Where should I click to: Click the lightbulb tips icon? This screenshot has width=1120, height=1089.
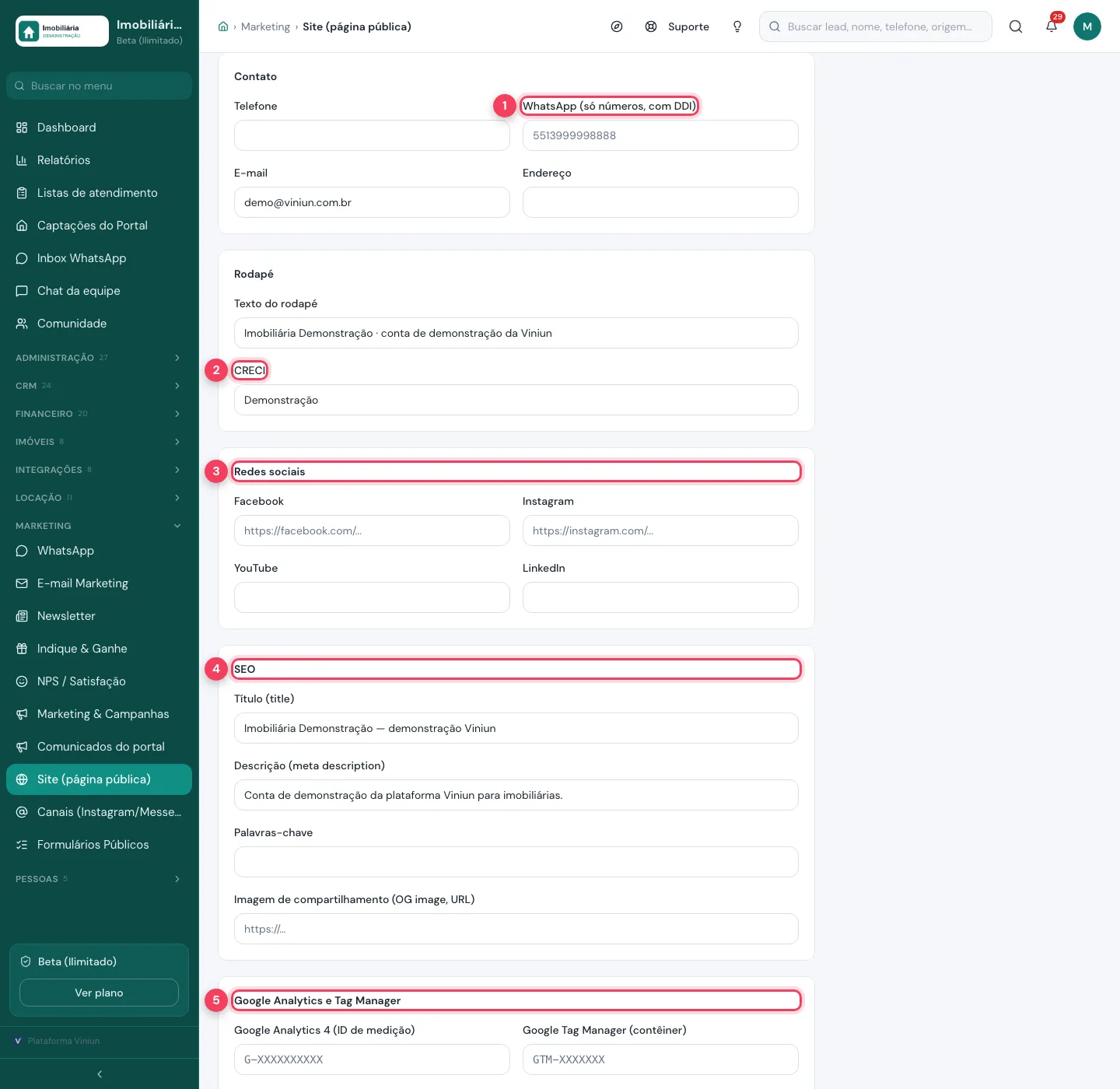tap(737, 26)
